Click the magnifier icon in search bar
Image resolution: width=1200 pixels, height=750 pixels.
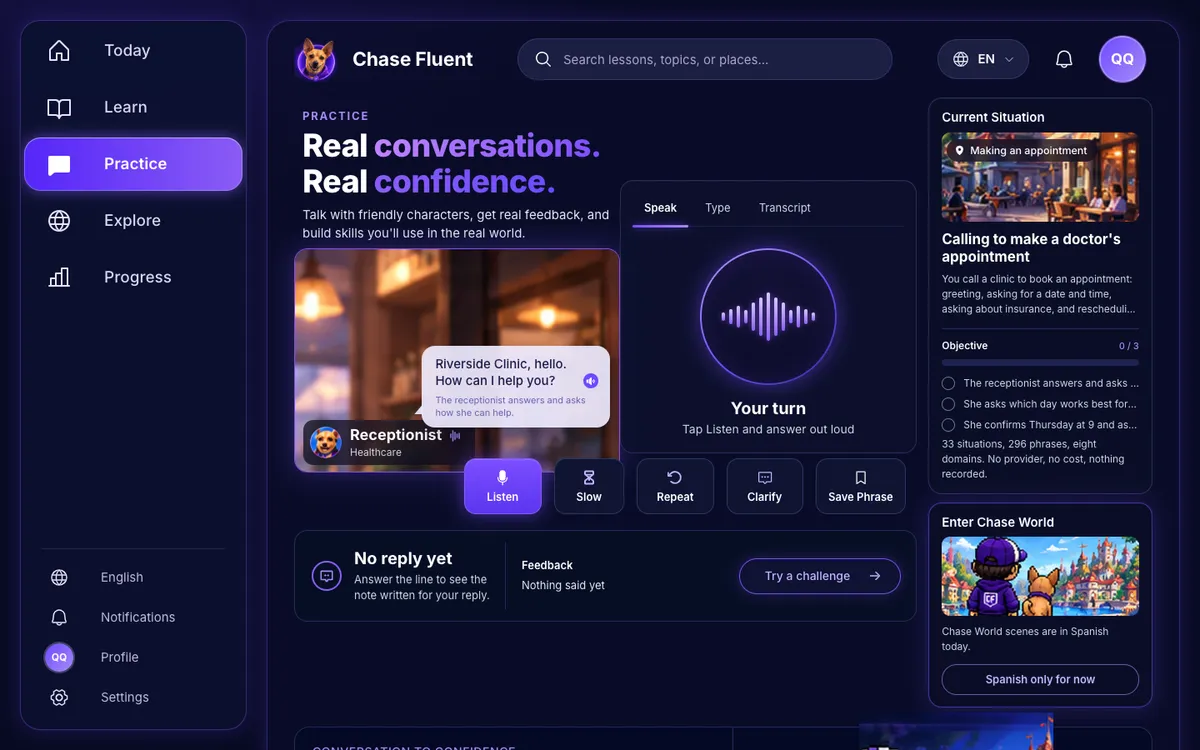pyautogui.click(x=543, y=60)
